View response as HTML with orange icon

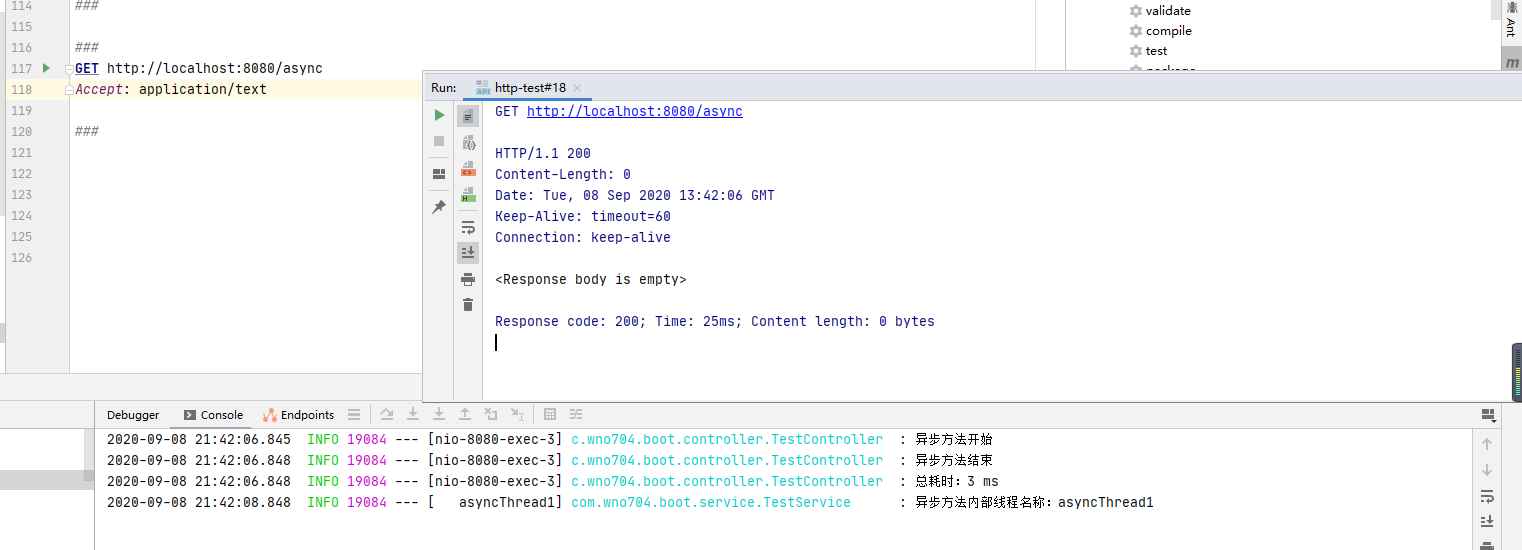point(468,169)
